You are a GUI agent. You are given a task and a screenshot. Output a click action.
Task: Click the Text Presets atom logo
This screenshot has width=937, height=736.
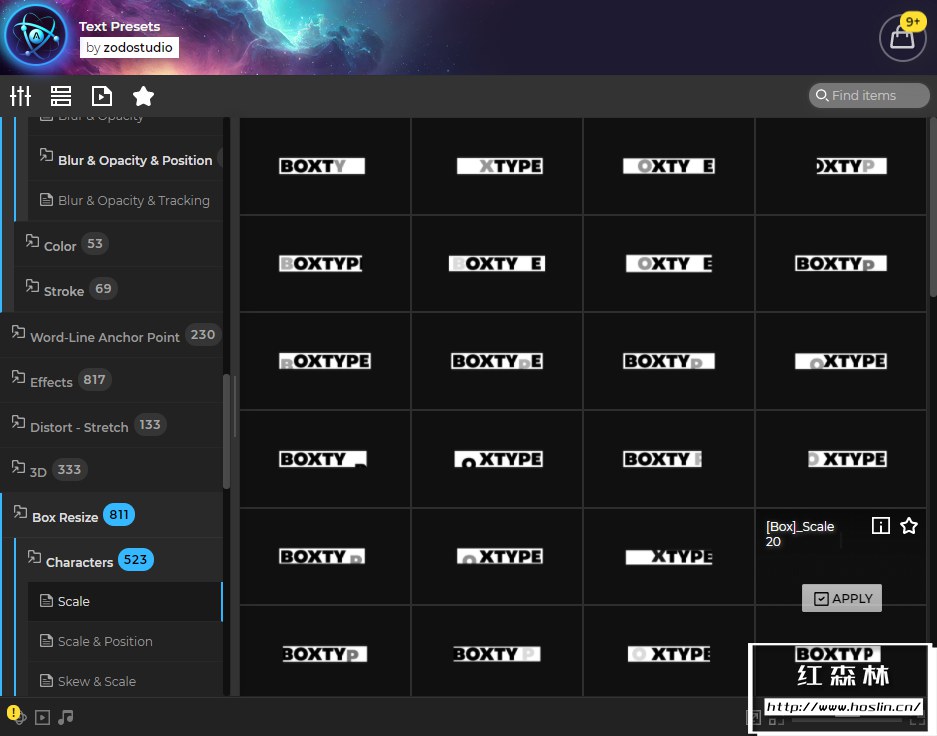coord(35,36)
